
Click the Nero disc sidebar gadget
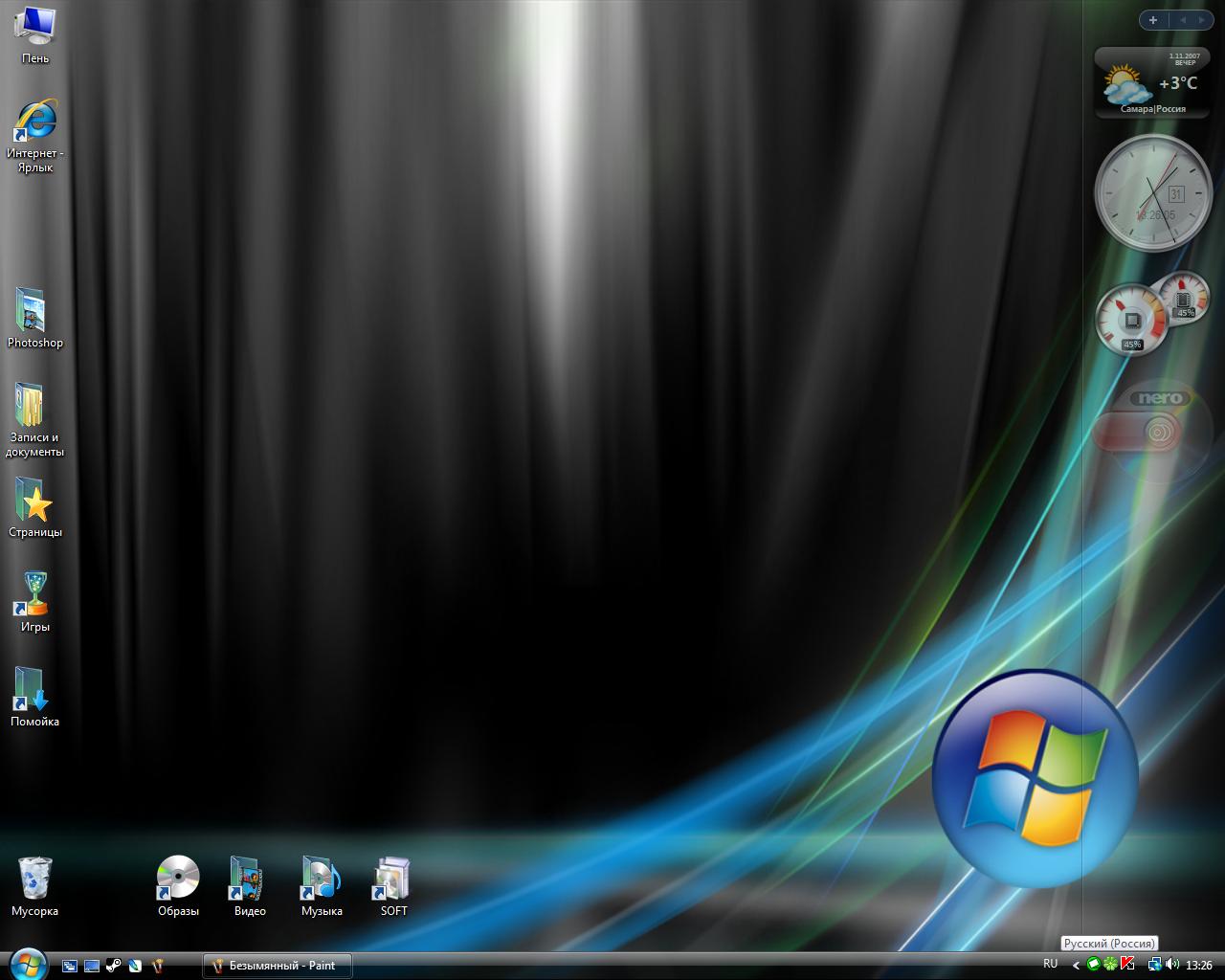(x=1153, y=433)
